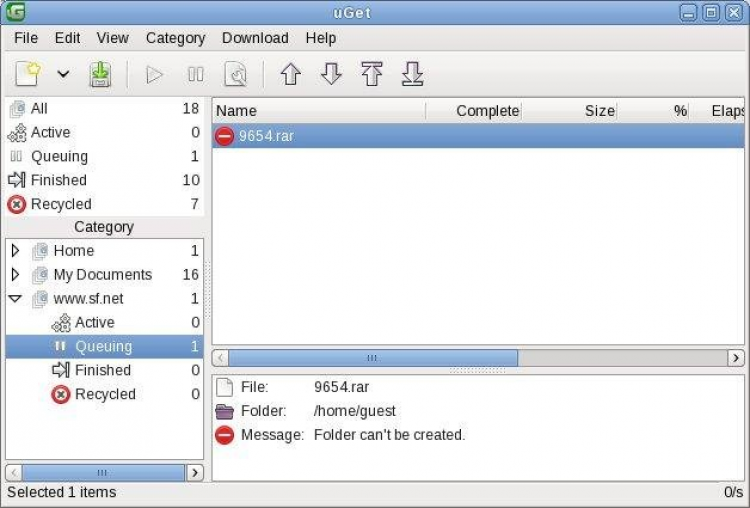Click download list scrollbar left arrow

(x=220, y=358)
